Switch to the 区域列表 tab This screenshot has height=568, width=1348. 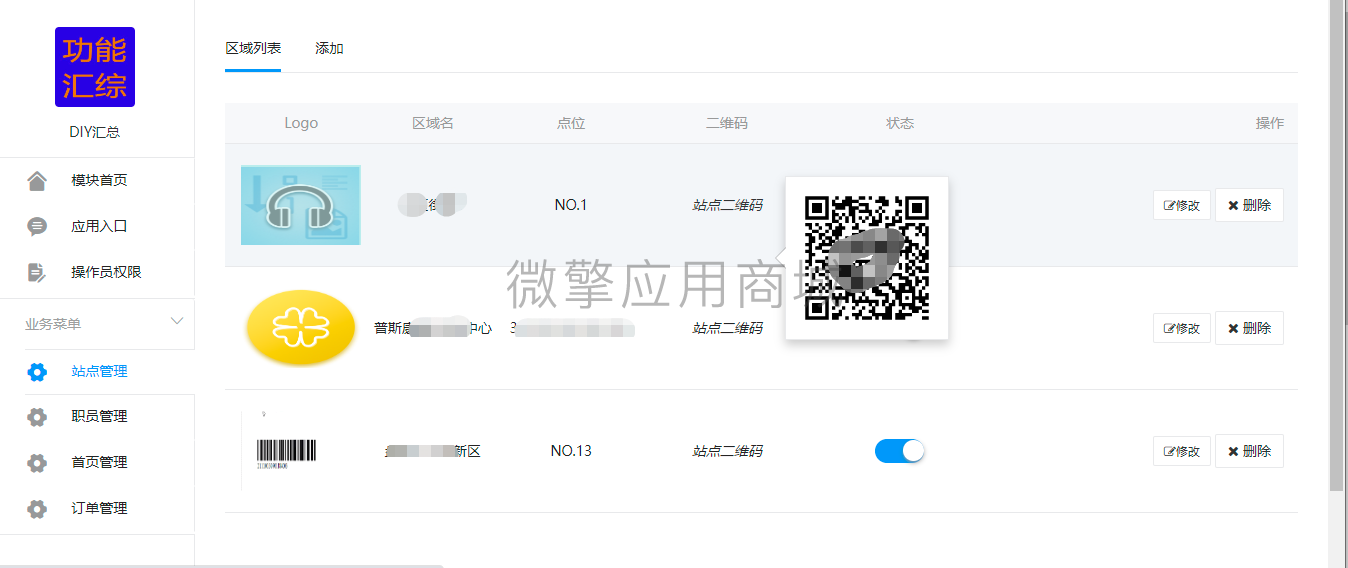point(253,48)
